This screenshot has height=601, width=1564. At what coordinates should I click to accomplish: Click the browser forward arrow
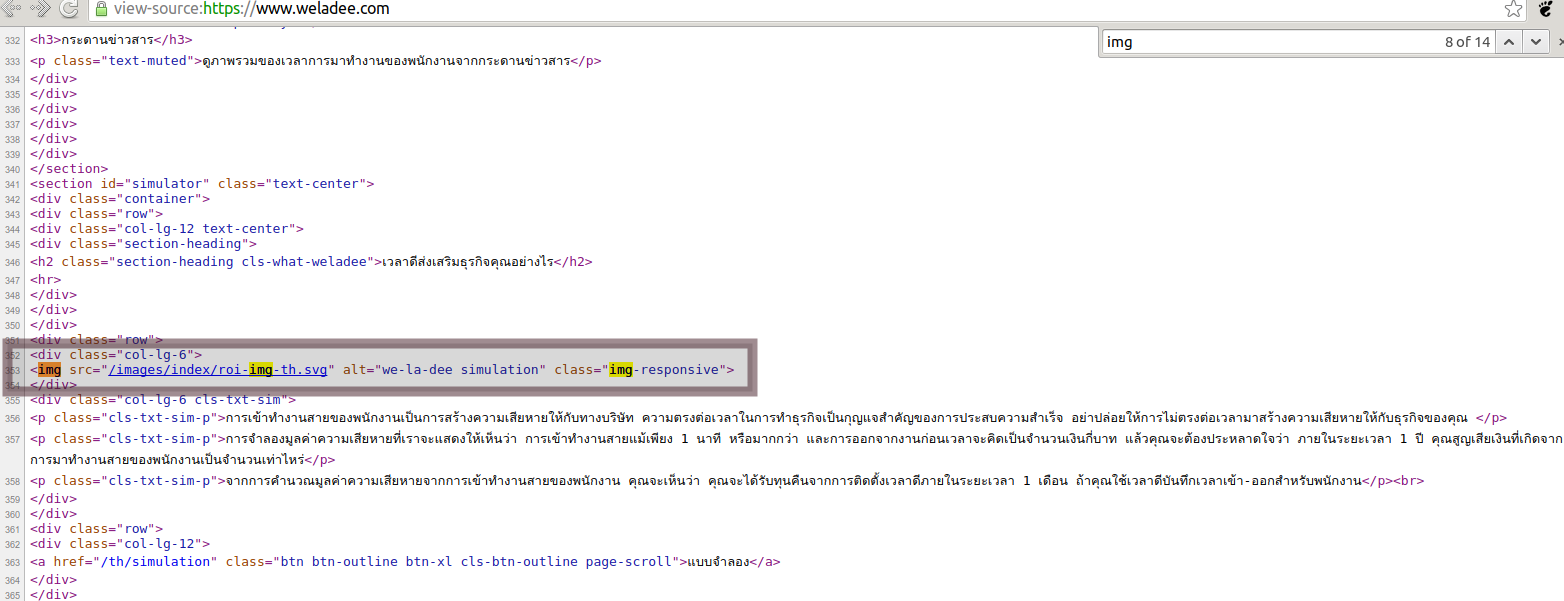point(41,9)
